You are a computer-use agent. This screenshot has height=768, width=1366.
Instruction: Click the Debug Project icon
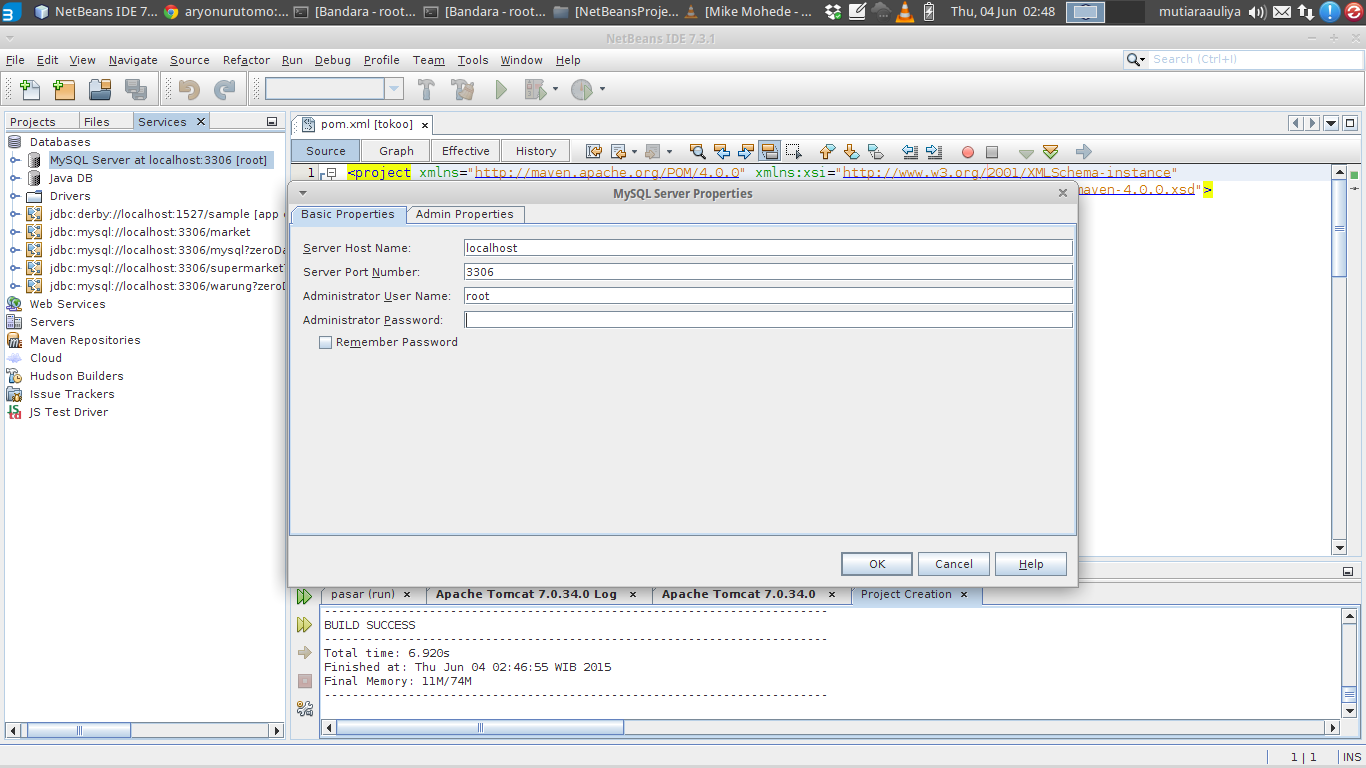pyautogui.click(x=535, y=89)
